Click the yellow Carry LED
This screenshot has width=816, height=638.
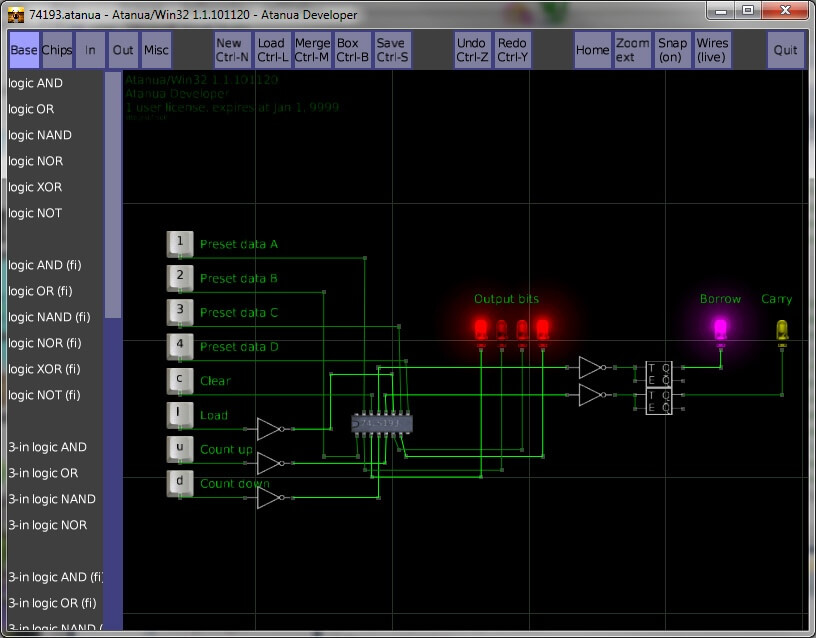click(782, 329)
